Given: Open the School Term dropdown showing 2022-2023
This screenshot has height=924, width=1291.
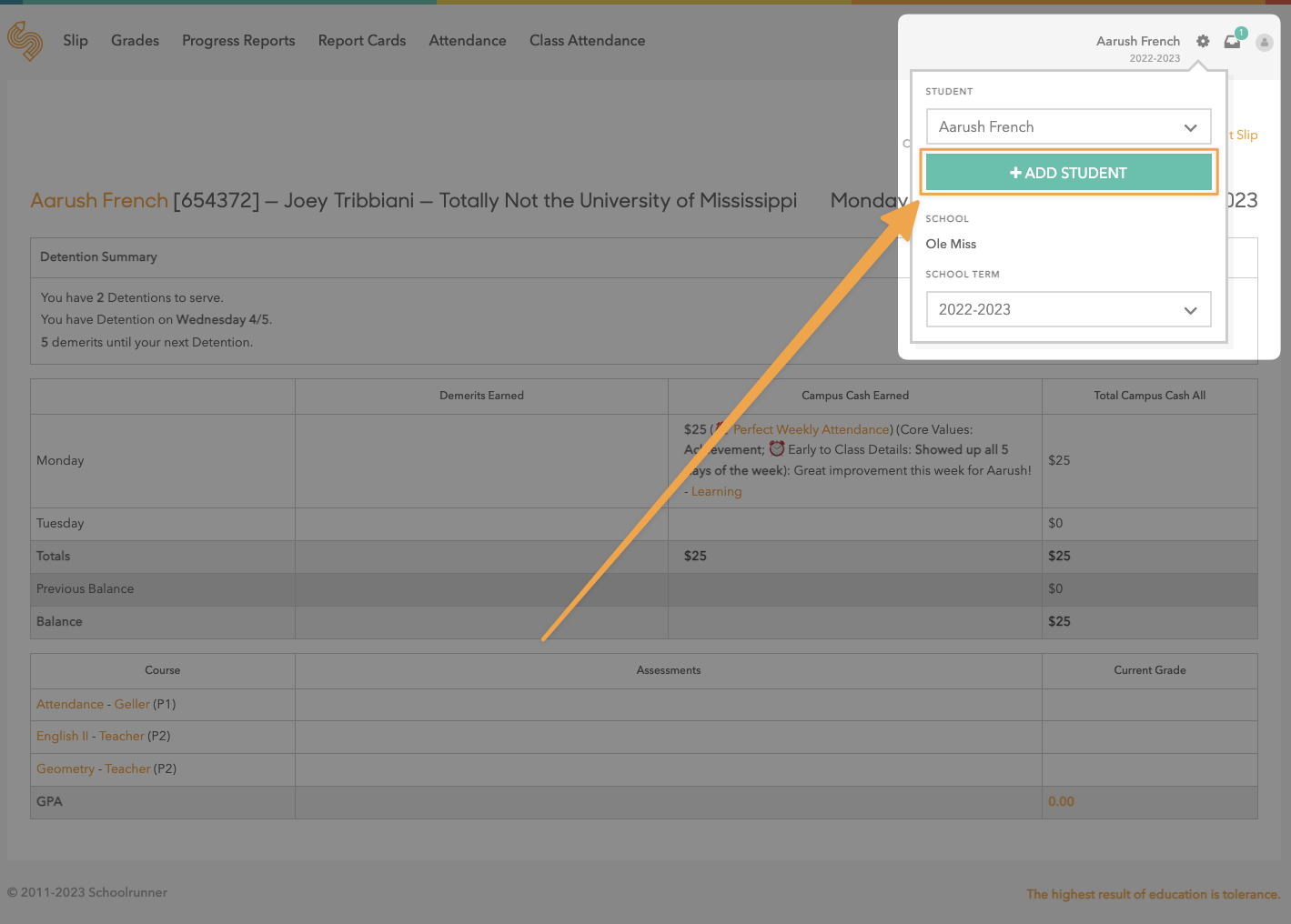Looking at the screenshot, I should (1068, 309).
